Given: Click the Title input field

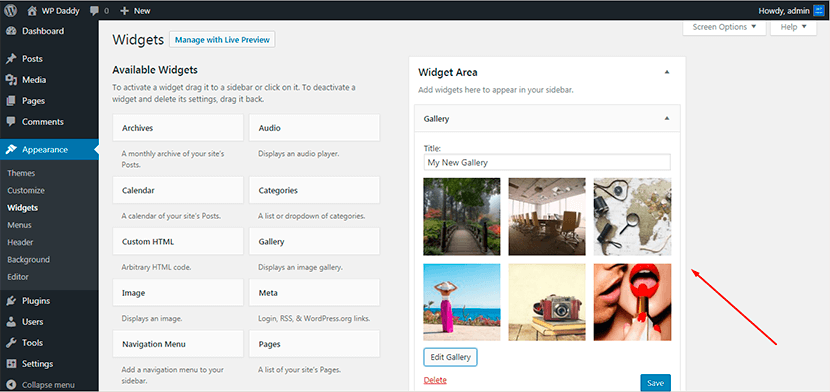Looking at the screenshot, I should click(547, 162).
